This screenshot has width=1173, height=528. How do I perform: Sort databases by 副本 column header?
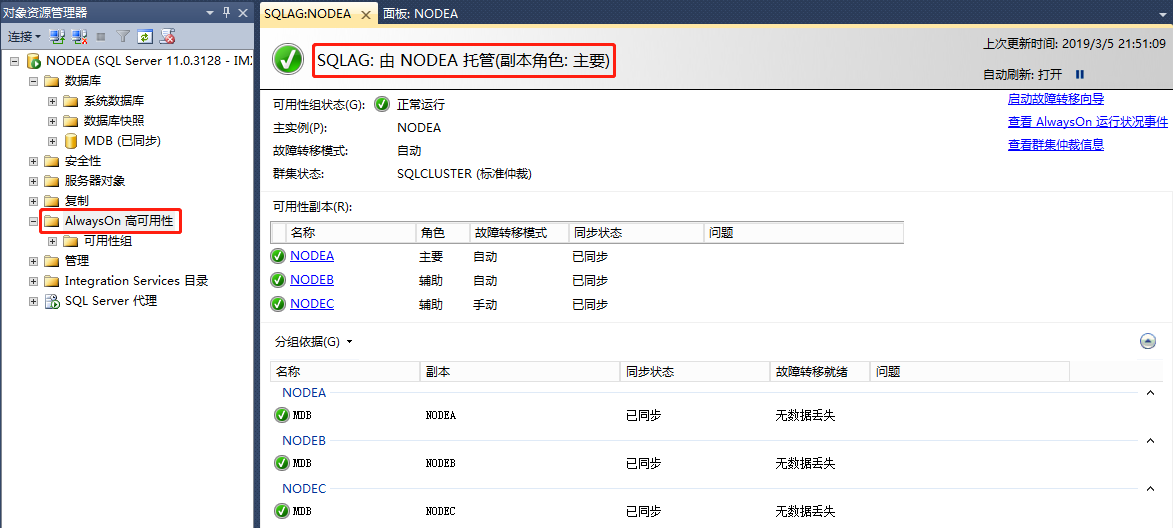click(520, 372)
